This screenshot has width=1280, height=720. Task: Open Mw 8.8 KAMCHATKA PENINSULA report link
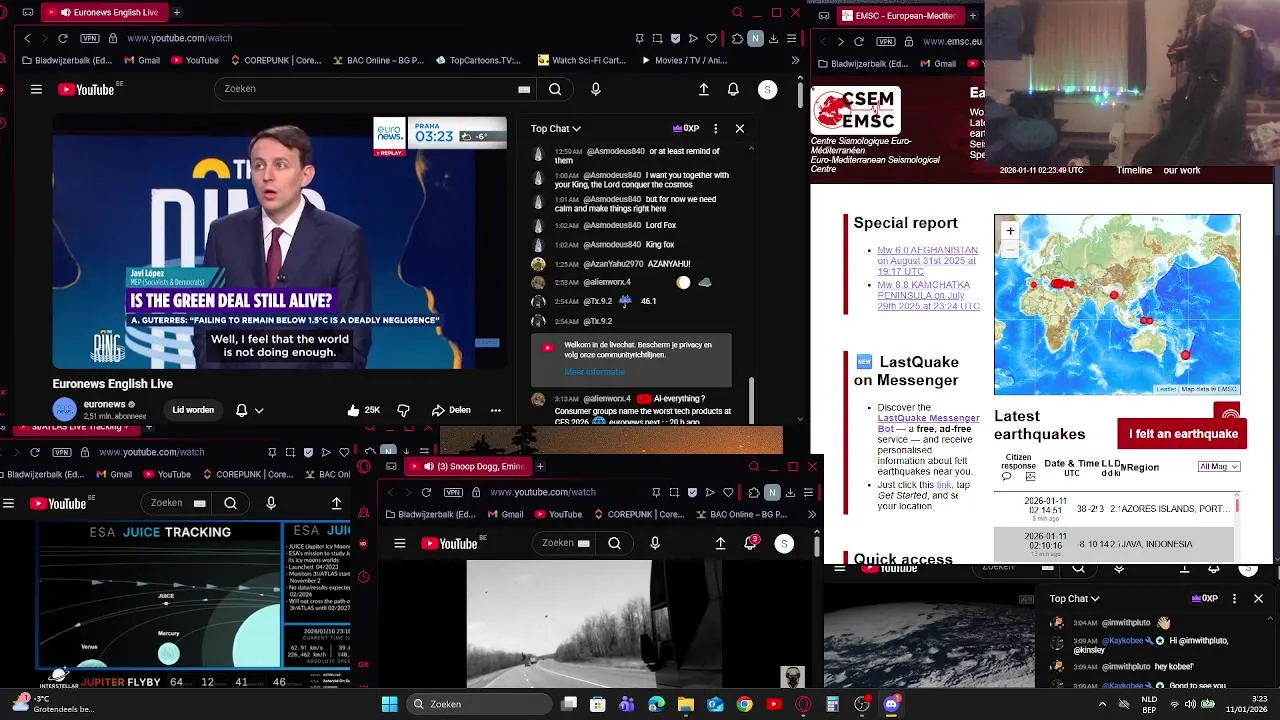(x=928, y=295)
